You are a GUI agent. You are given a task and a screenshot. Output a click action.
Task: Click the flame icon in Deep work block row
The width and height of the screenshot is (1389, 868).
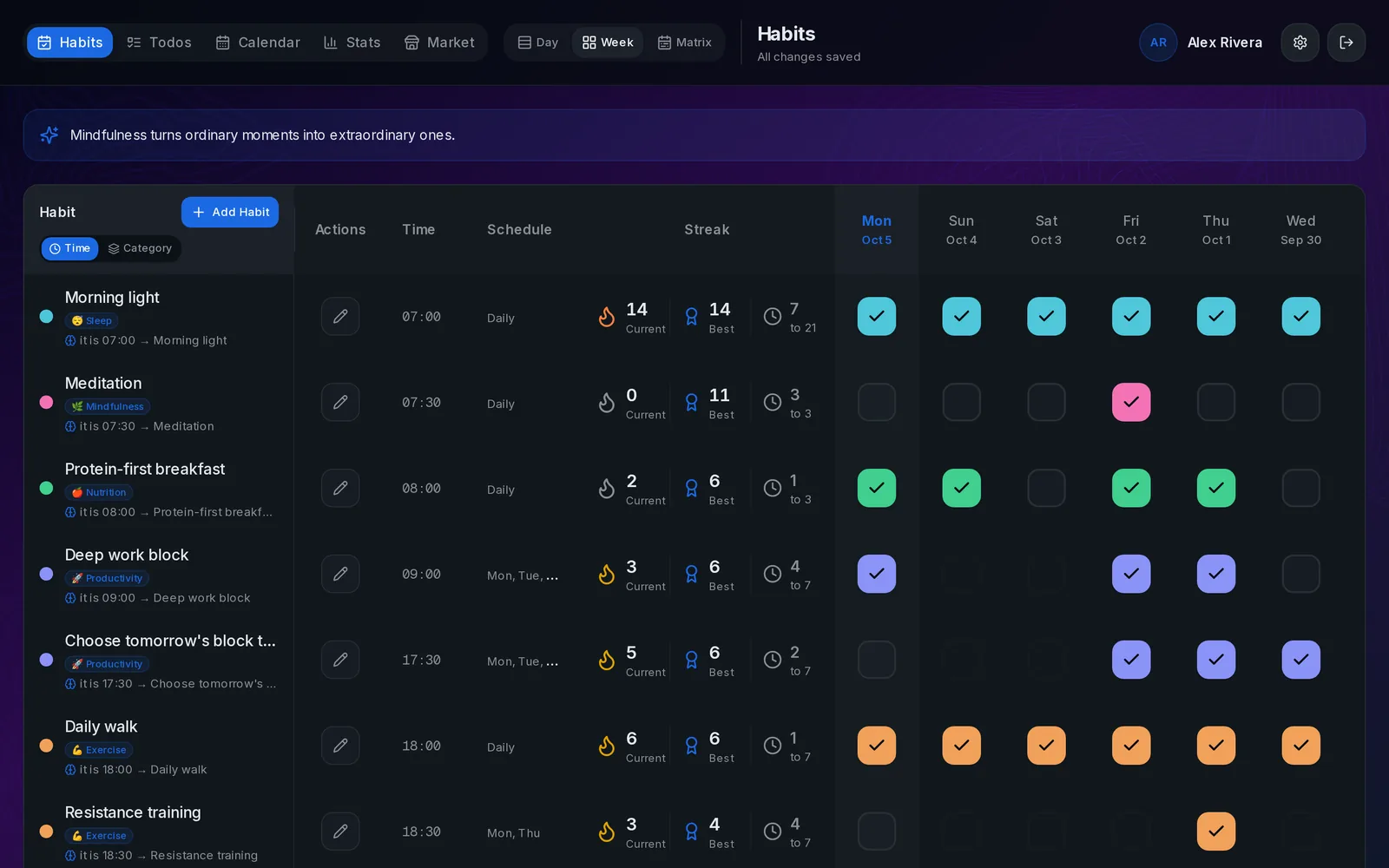(607, 575)
